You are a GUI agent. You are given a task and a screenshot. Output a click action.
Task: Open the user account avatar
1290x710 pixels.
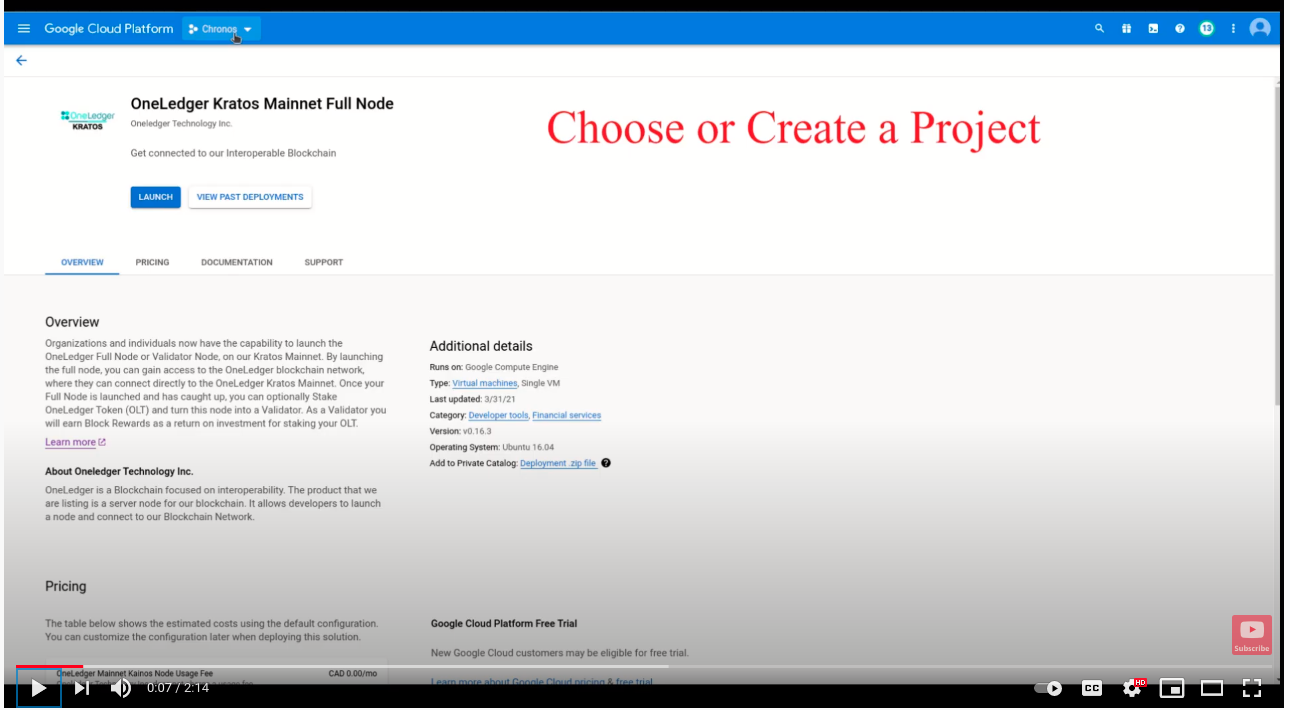coord(1260,29)
